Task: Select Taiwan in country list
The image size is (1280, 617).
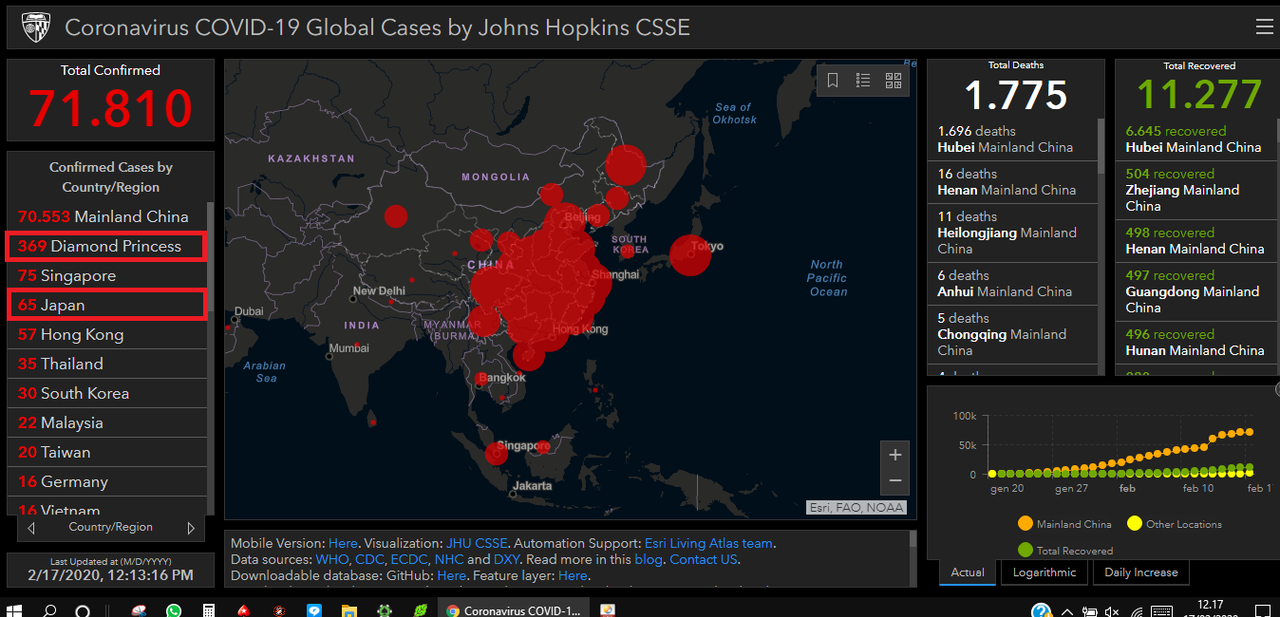Action: 107,452
